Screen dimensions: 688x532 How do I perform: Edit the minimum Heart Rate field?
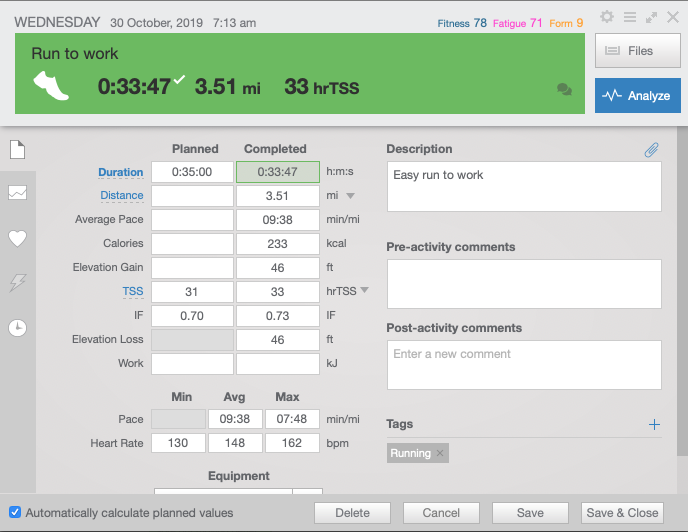[x=178, y=443]
